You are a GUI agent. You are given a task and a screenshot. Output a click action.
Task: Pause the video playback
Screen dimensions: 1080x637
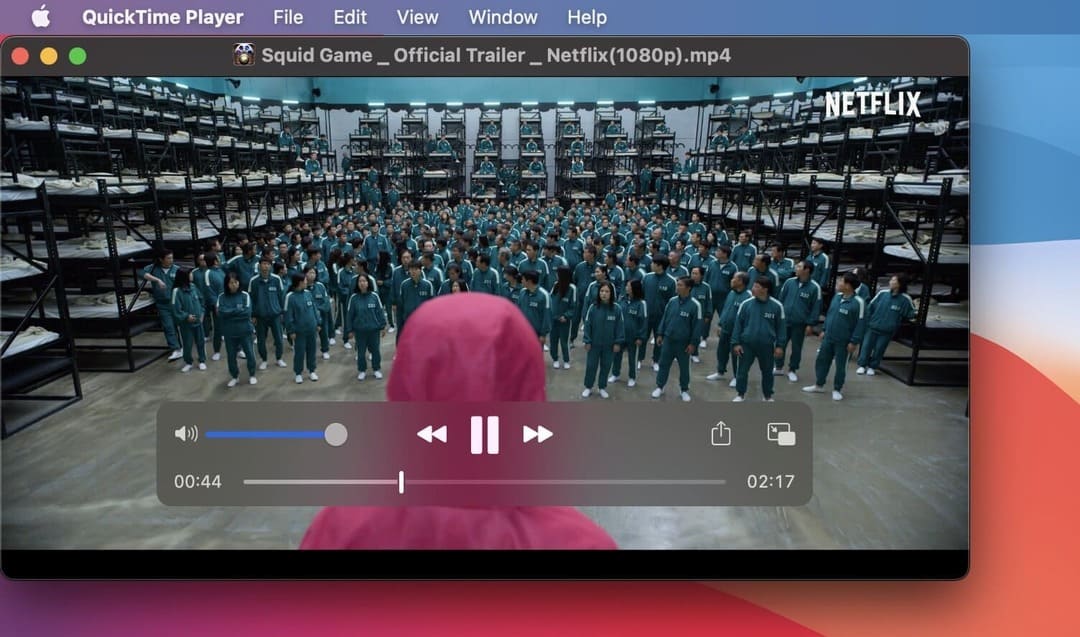(485, 435)
